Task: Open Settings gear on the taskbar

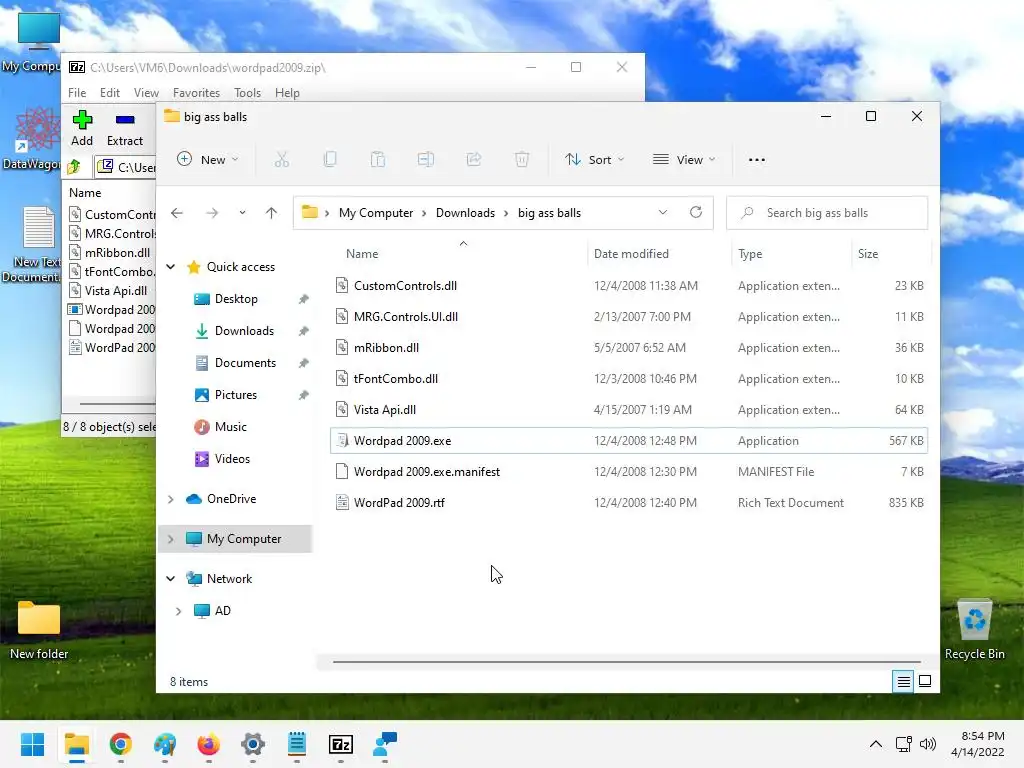Action: tap(253, 744)
